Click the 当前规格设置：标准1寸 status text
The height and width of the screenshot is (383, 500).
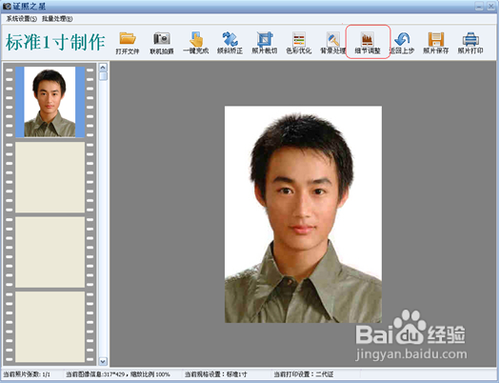coord(216,374)
